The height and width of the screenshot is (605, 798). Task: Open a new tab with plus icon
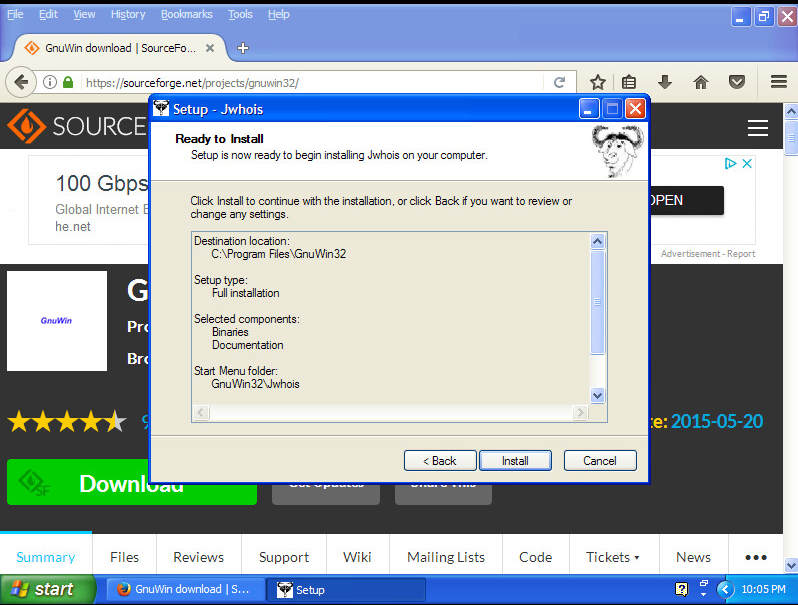242,48
